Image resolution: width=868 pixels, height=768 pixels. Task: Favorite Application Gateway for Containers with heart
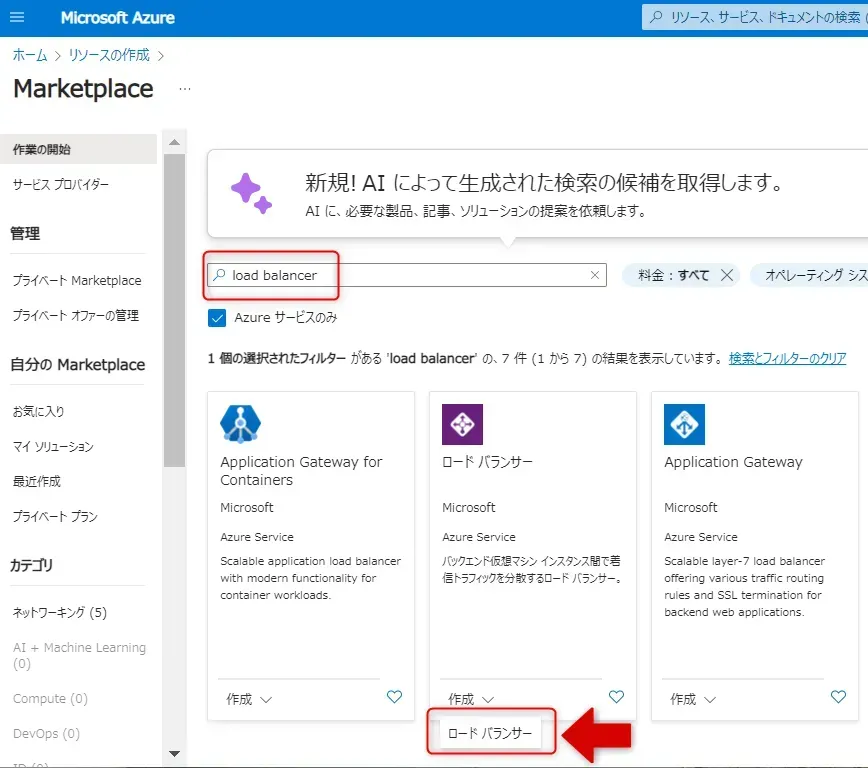click(394, 697)
